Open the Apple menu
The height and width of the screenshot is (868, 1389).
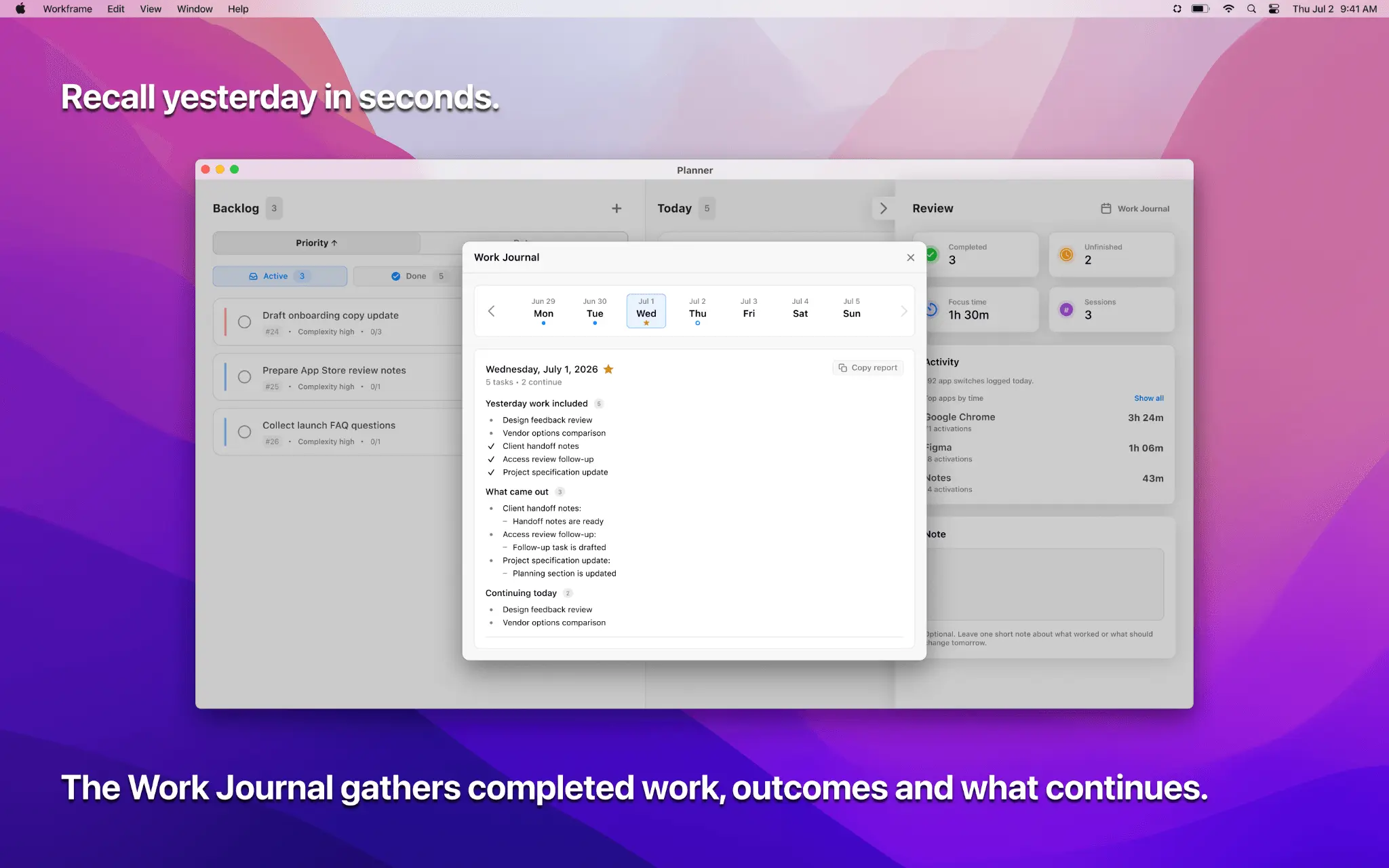point(20,9)
